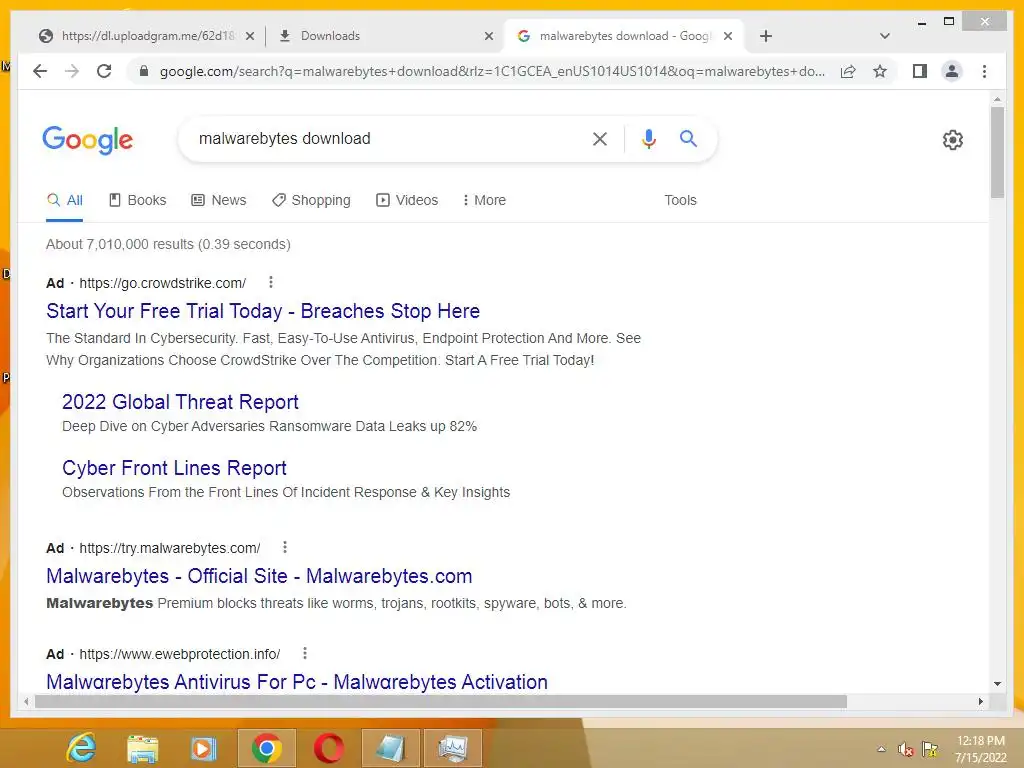Open options for the try.malwarebytes.com ad

[x=285, y=547]
